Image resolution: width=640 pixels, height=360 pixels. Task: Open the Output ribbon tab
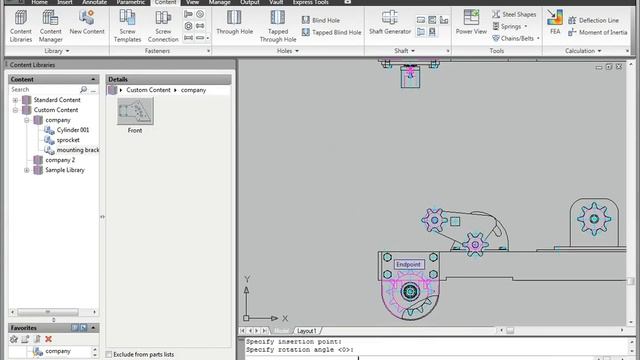click(250, 2)
